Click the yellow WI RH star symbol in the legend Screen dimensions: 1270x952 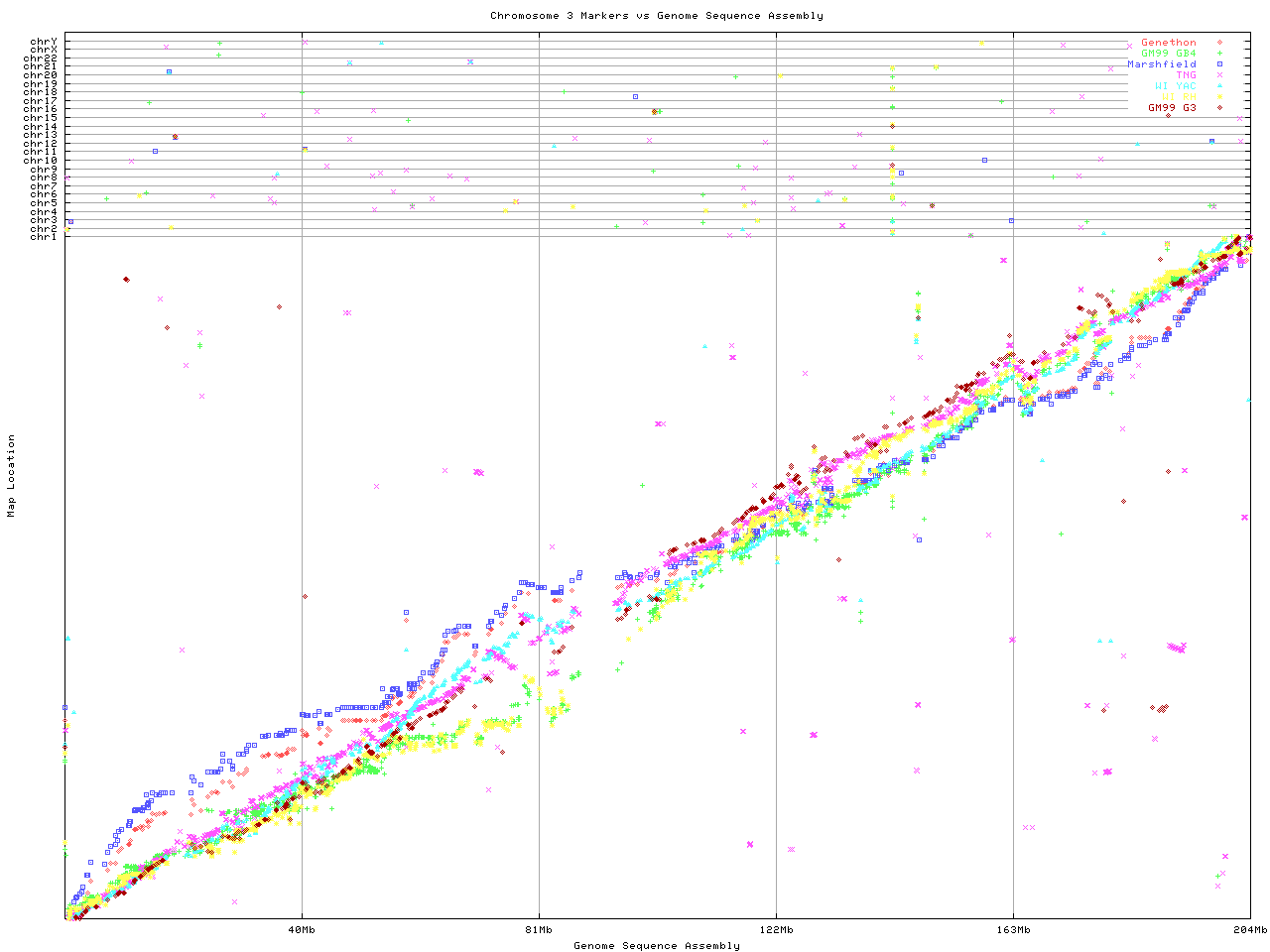pos(1219,97)
